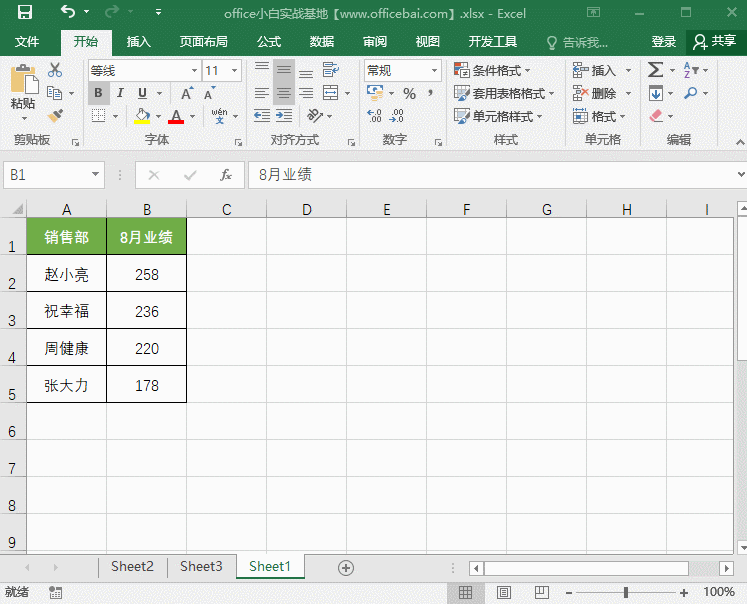Screen dimensions: 747x604
Task: Align text right
Action: (x=306, y=93)
